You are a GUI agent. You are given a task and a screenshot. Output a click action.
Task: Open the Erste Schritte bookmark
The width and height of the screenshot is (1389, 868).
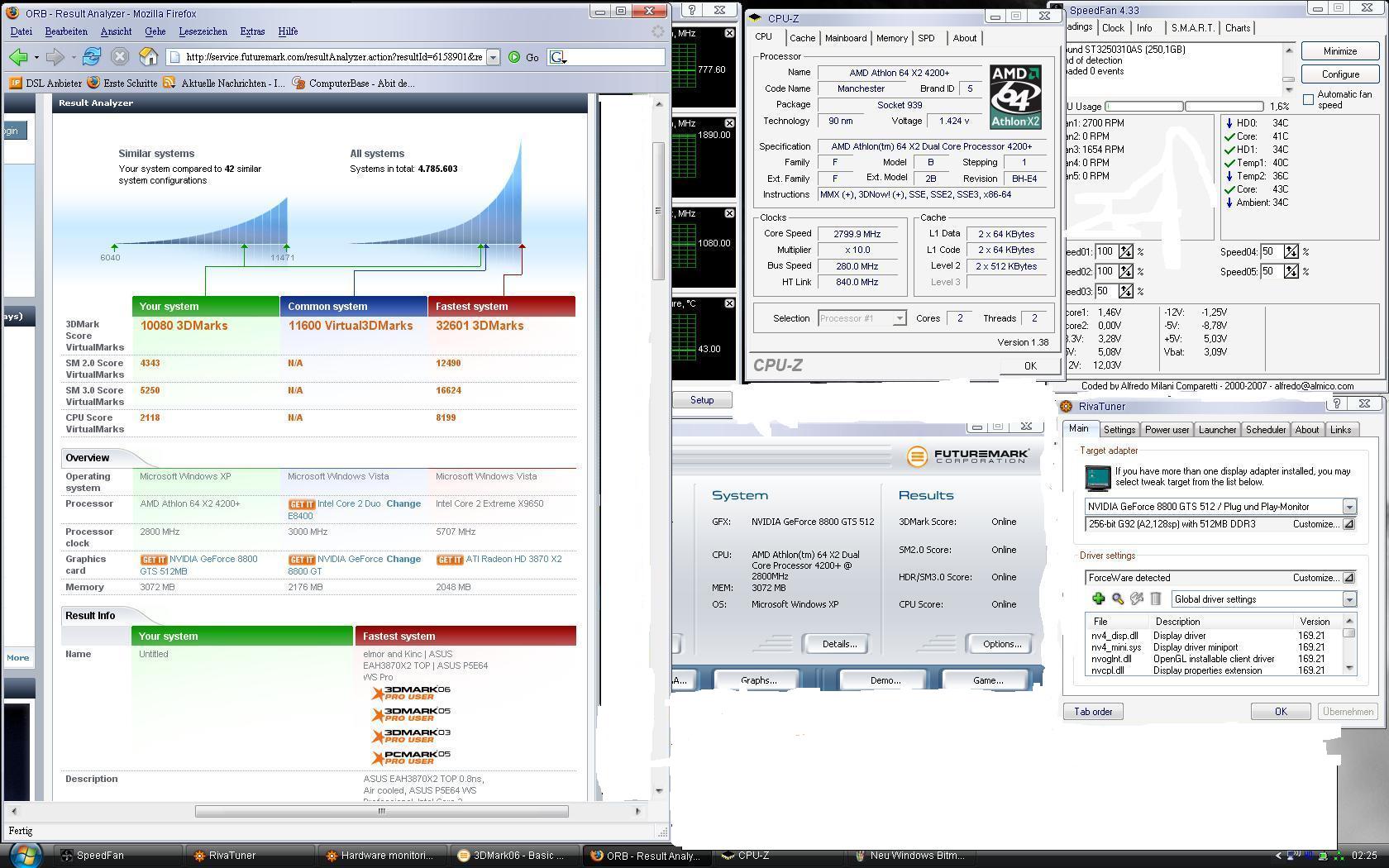click(122, 83)
